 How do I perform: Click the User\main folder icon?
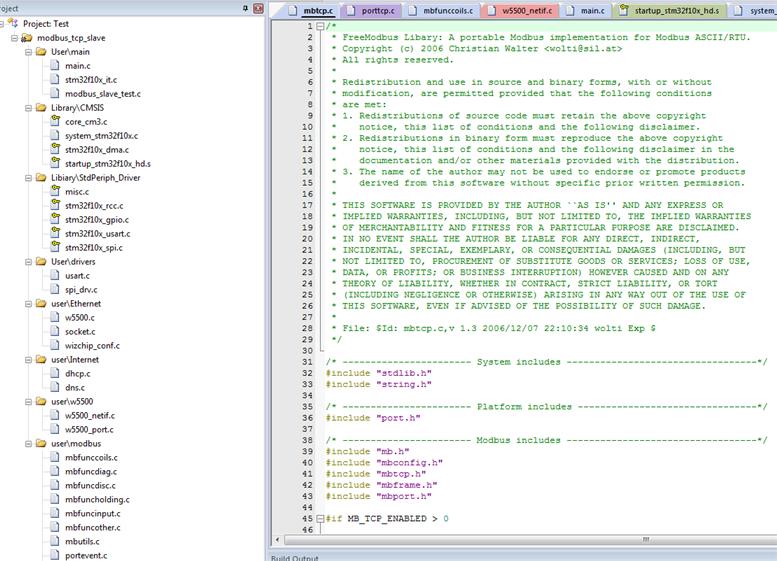coord(40,51)
